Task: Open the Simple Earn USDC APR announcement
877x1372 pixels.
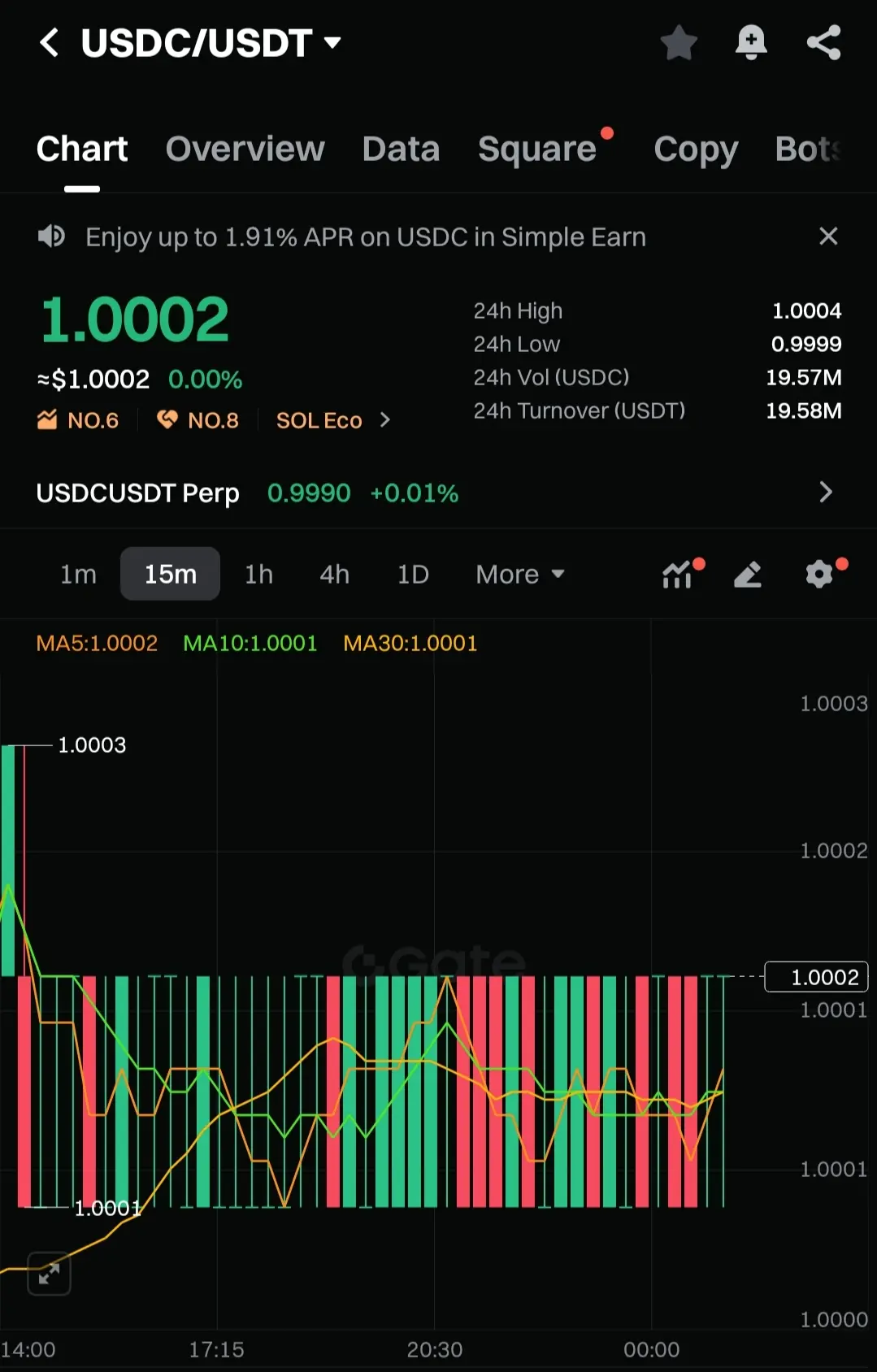Action: pyautogui.click(x=366, y=237)
